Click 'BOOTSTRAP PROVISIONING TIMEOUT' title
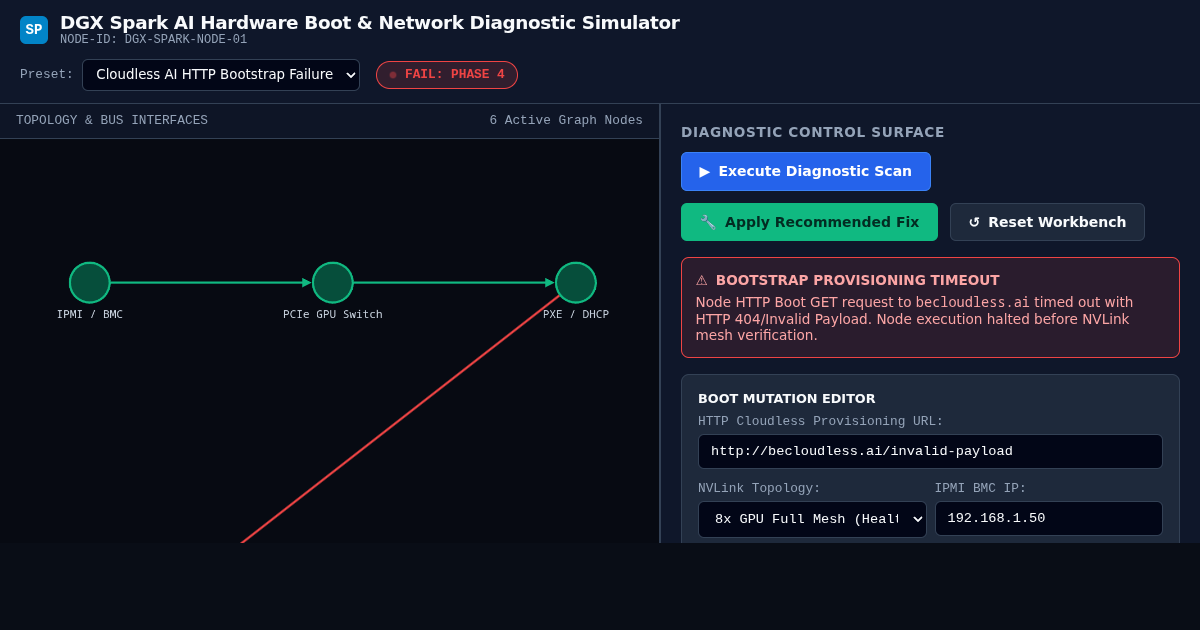The width and height of the screenshot is (1200, 630). pyautogui.click(x=858, y=280)
